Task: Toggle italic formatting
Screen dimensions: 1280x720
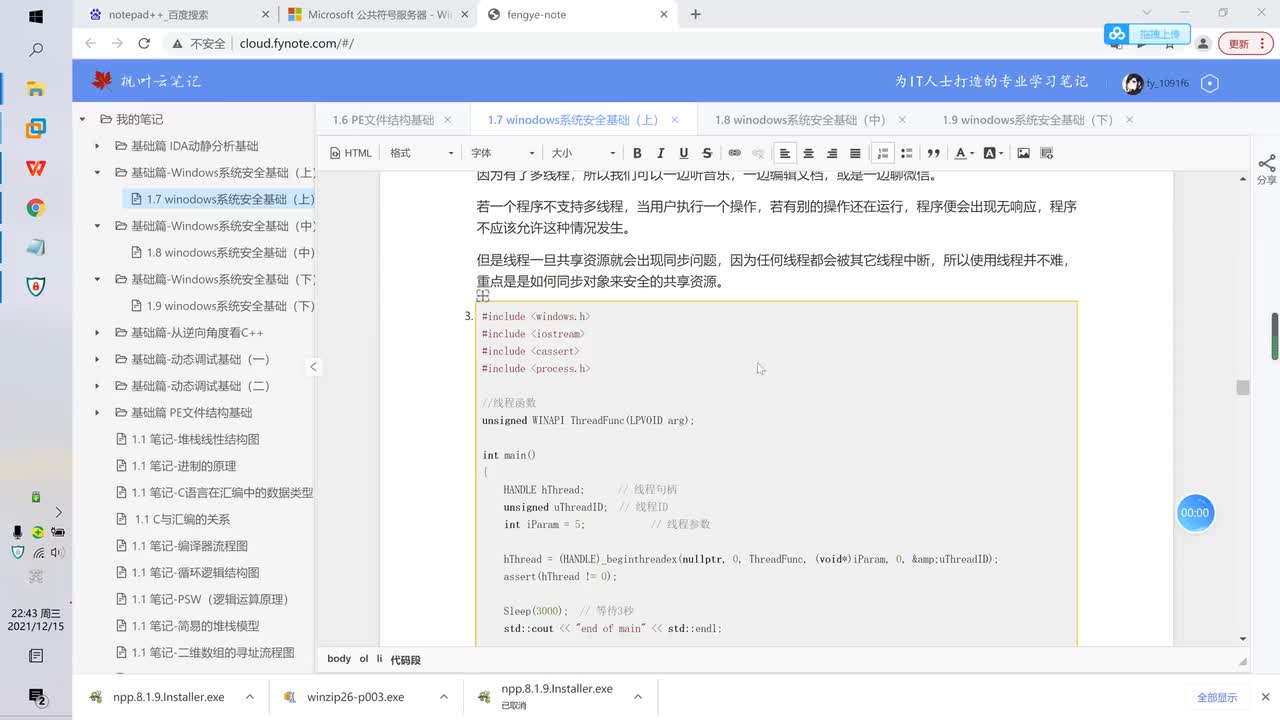Action: [661, 153]
